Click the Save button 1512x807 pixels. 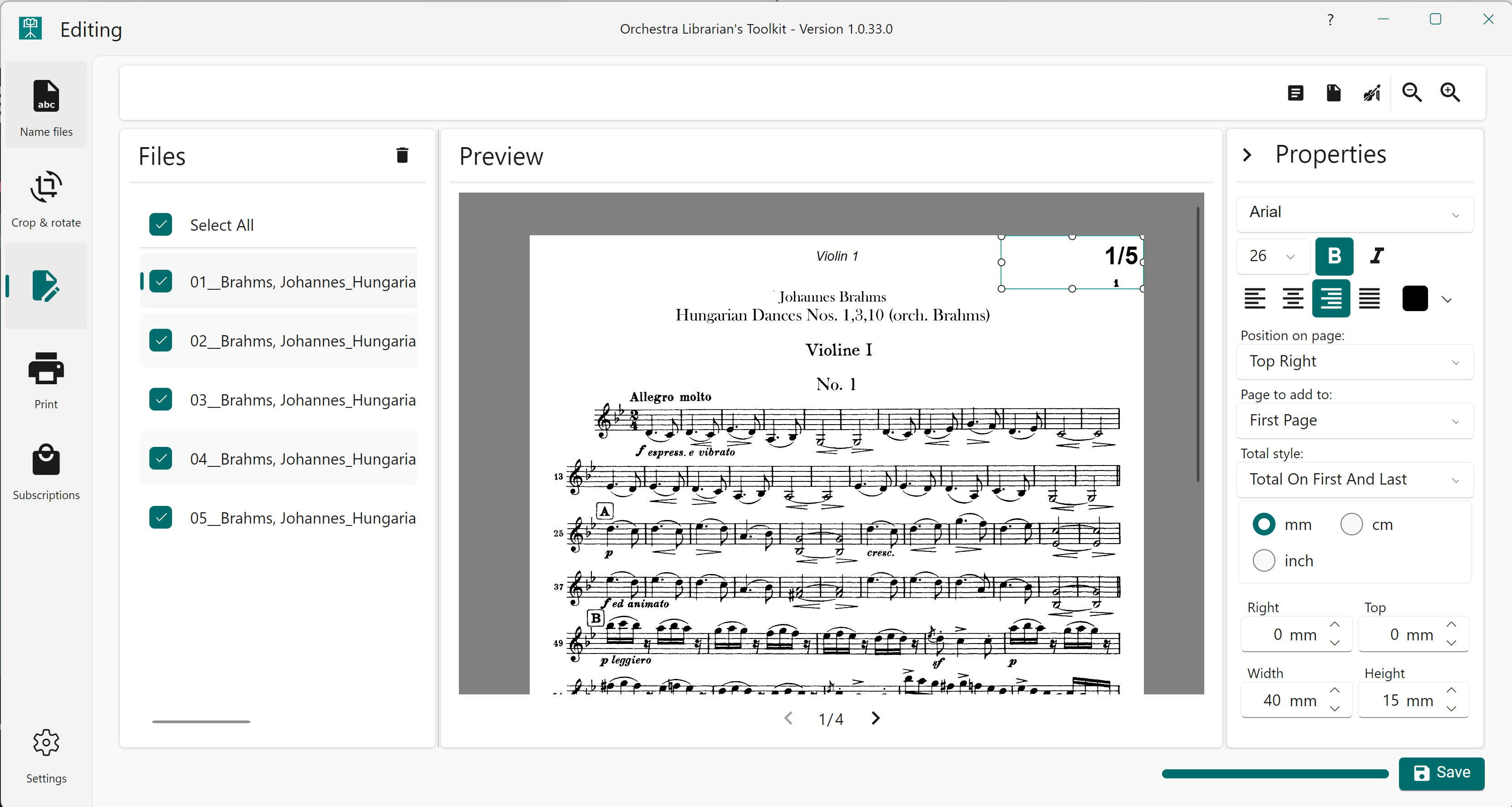pyautogui.click(x=1441, y=773)
